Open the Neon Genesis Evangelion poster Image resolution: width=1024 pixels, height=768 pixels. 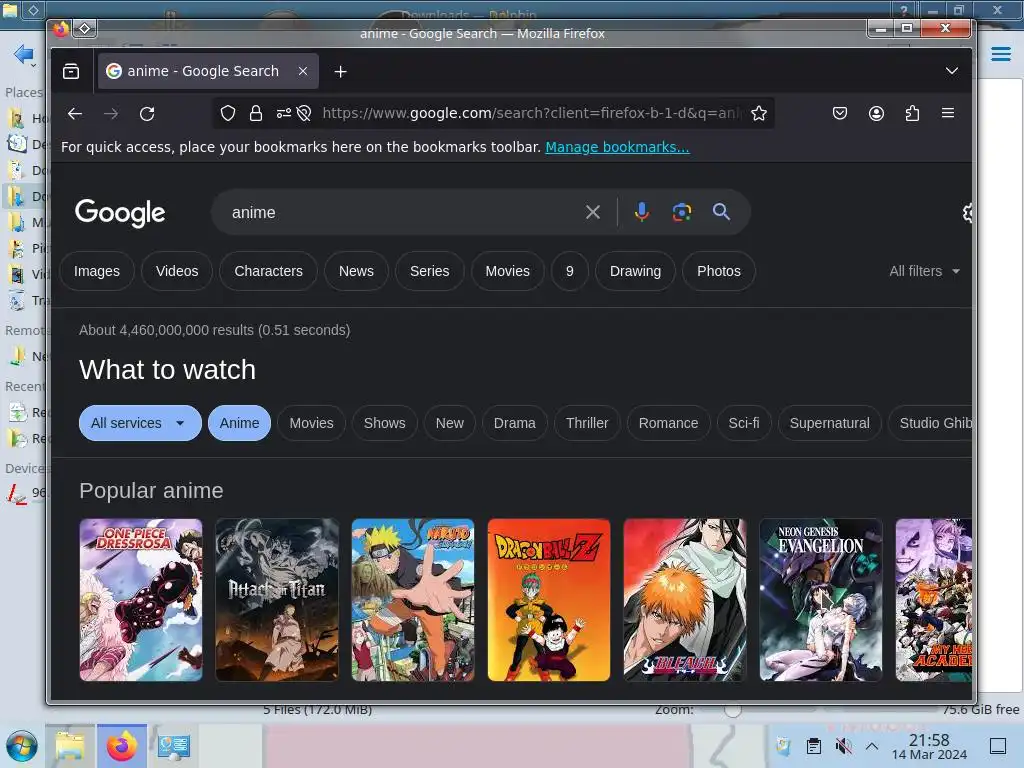pos(821,600)
